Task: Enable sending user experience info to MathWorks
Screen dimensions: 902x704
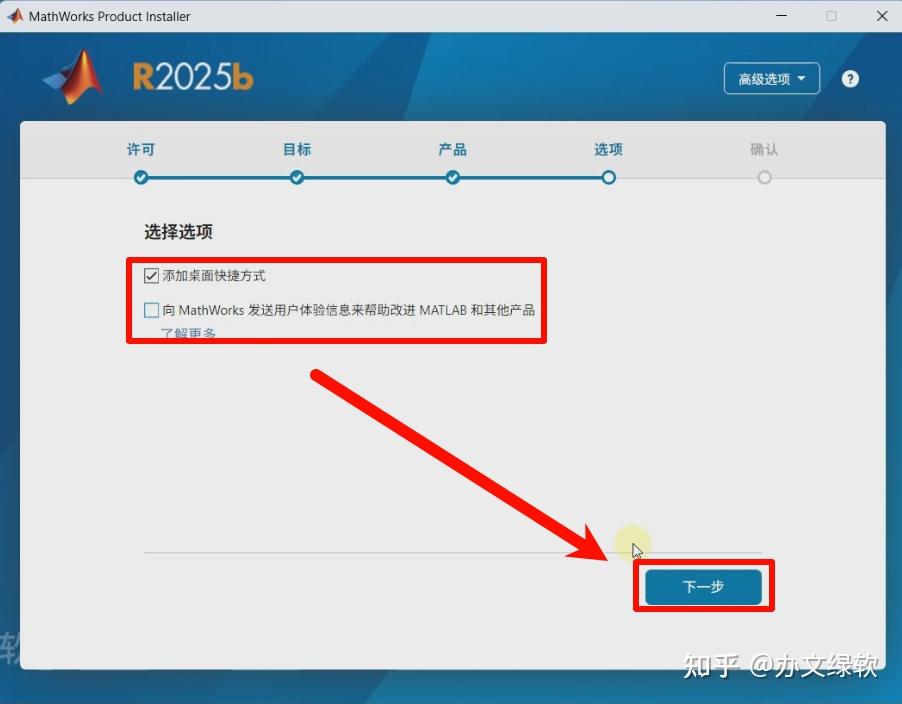Action: click(151, 310)
